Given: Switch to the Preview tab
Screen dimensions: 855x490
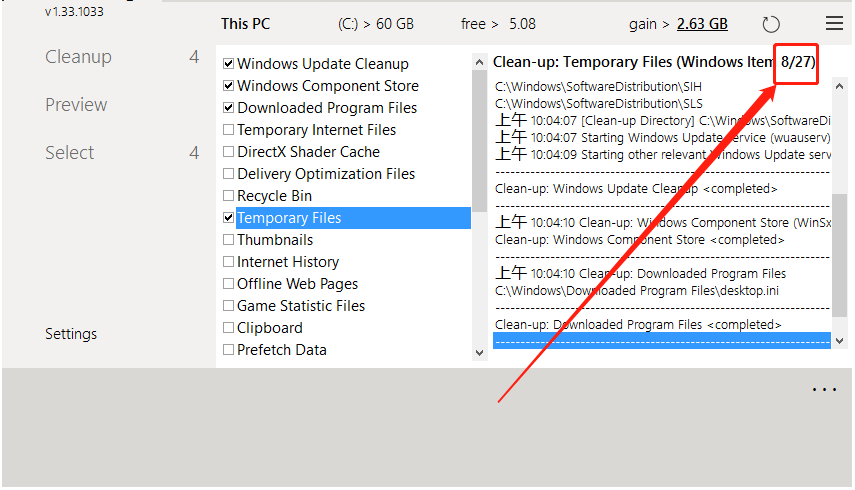Looking at the screenshot, I should point(76,105).
